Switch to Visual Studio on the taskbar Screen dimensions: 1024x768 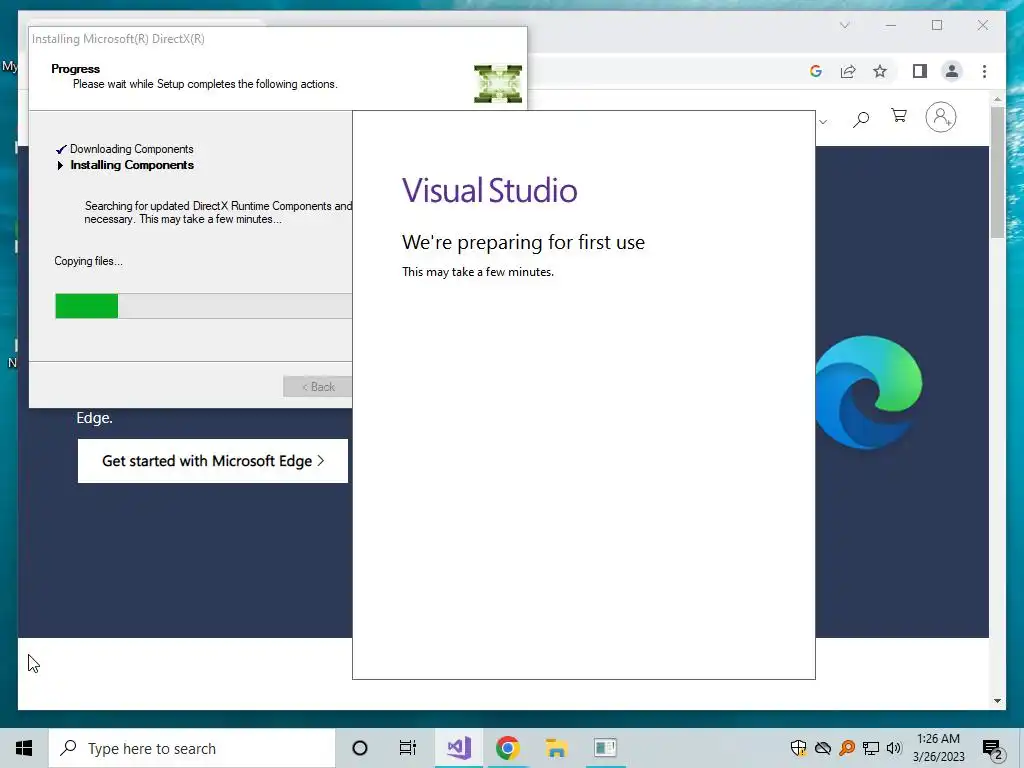tap(459, 748)
